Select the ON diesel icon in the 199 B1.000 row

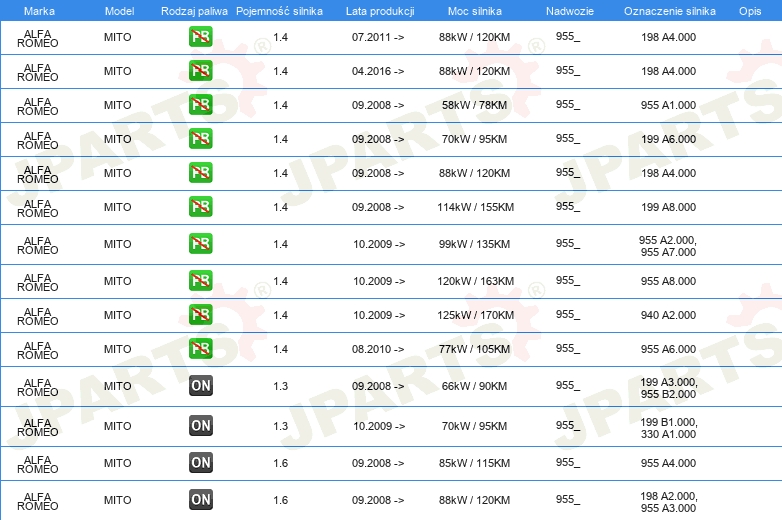click(200, 426)
